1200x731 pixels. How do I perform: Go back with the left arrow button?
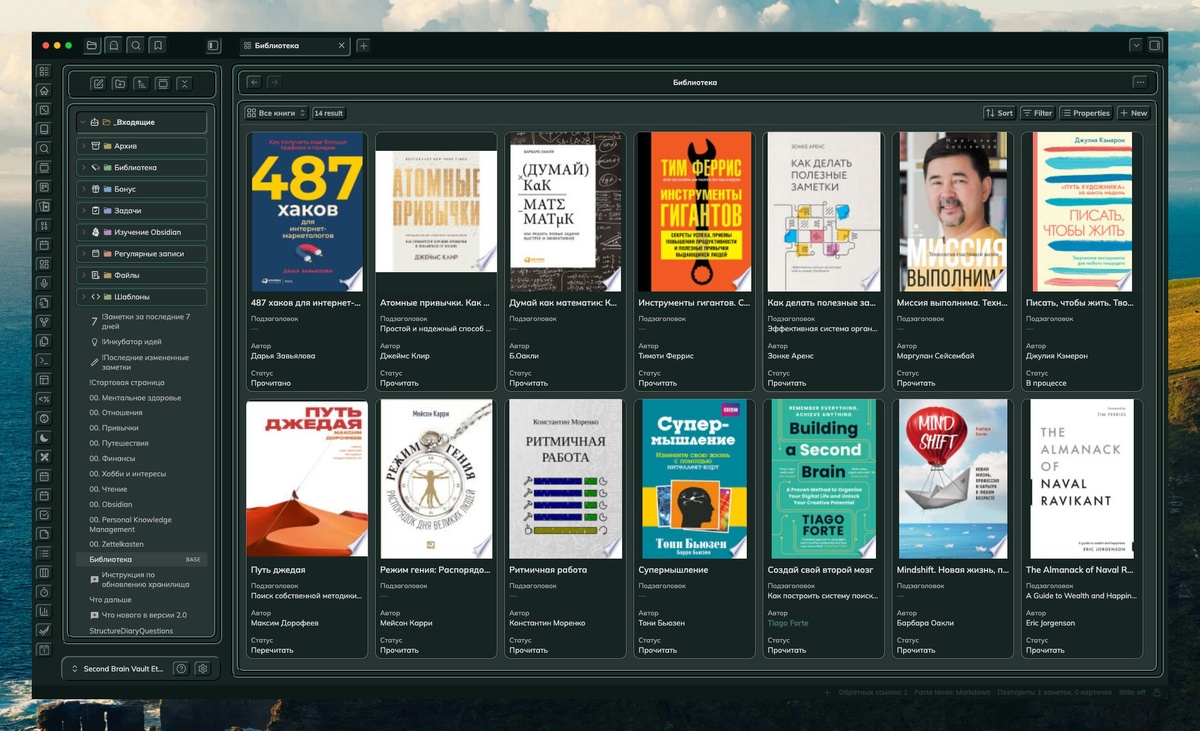pyautogui.click(x=254, y=82)
